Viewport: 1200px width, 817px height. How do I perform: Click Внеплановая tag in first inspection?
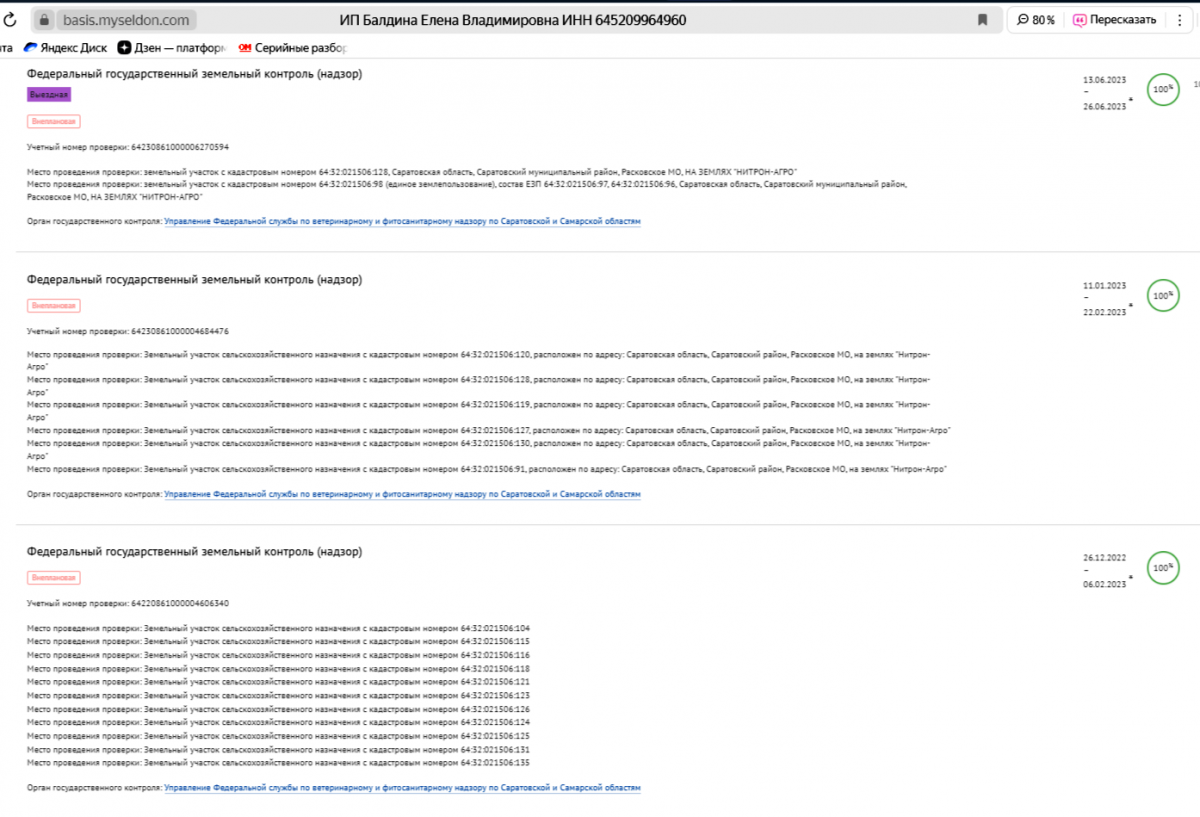(53, 121)
